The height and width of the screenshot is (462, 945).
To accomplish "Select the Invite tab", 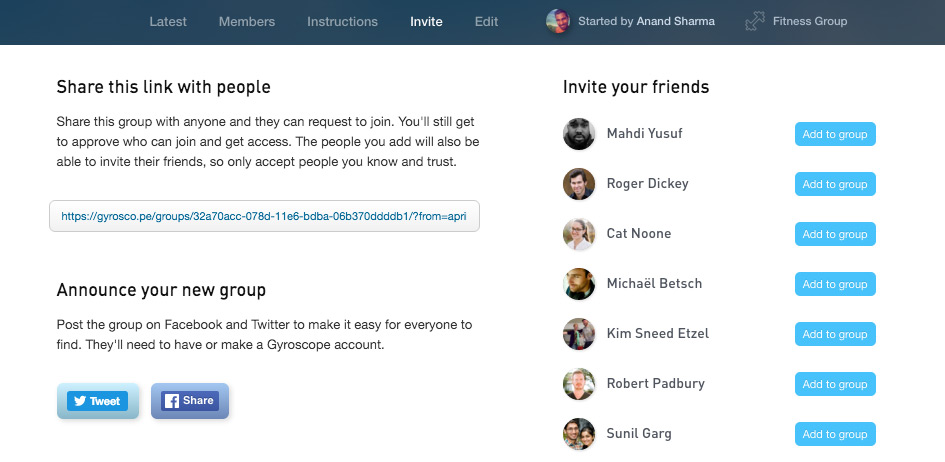I will tap(426, 22).
